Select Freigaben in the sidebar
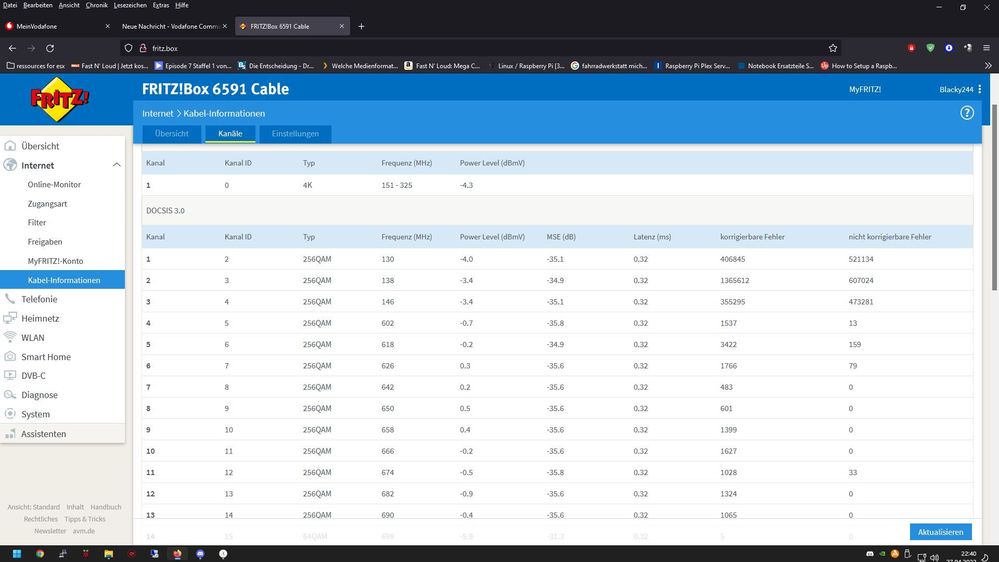 coord(45,241)
